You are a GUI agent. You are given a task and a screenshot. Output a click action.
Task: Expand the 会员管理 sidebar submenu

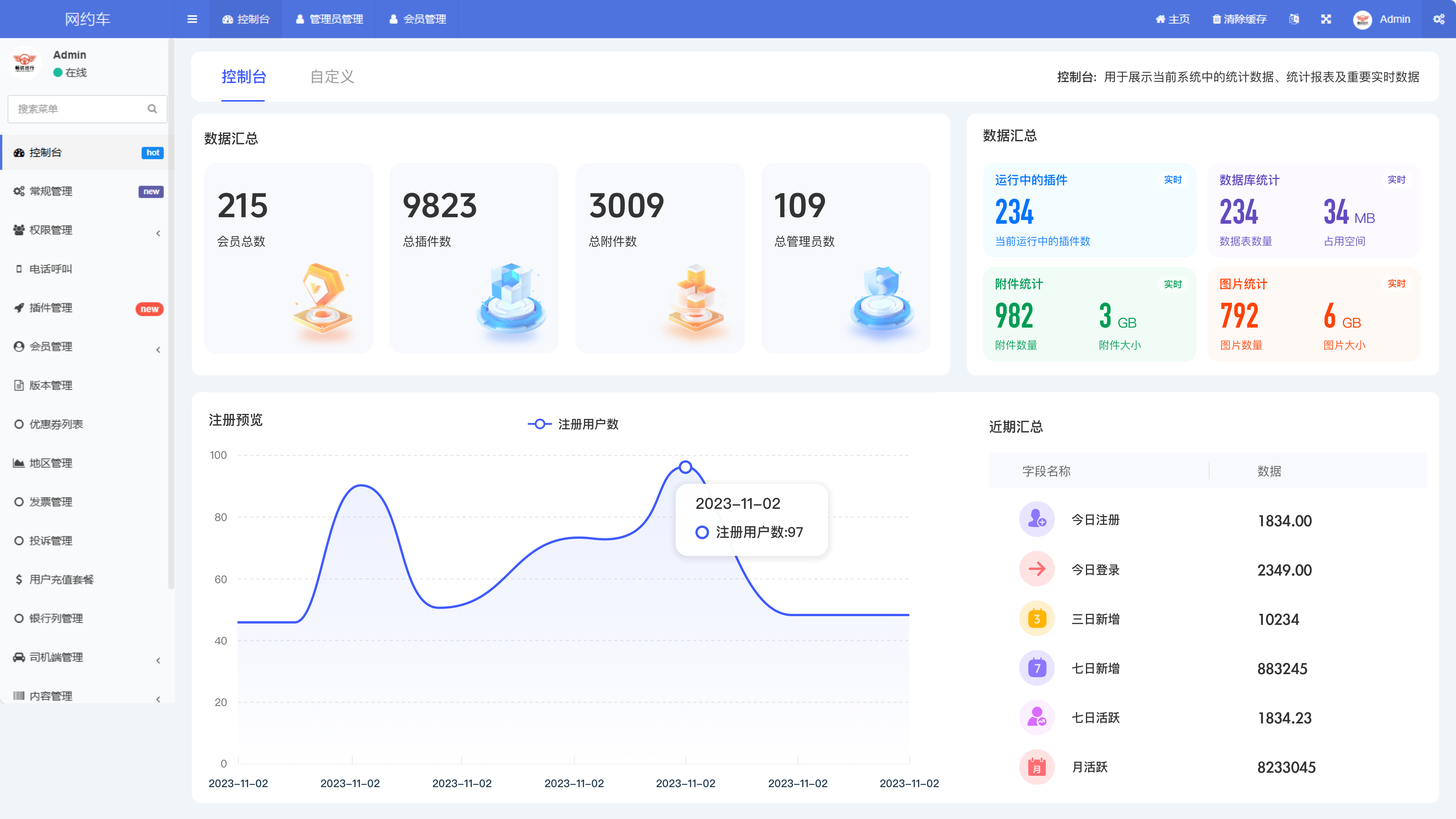pyautogui.click(x=158, y=349)
